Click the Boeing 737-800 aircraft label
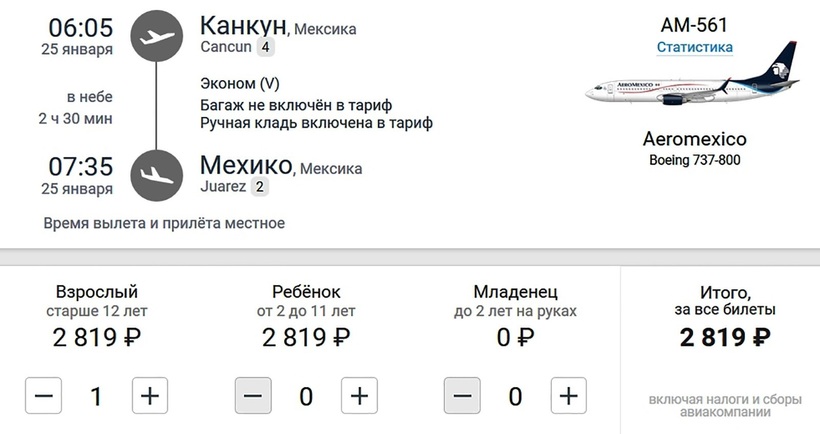The height and width of the screenshot is (434, 820). coord(694,160)
